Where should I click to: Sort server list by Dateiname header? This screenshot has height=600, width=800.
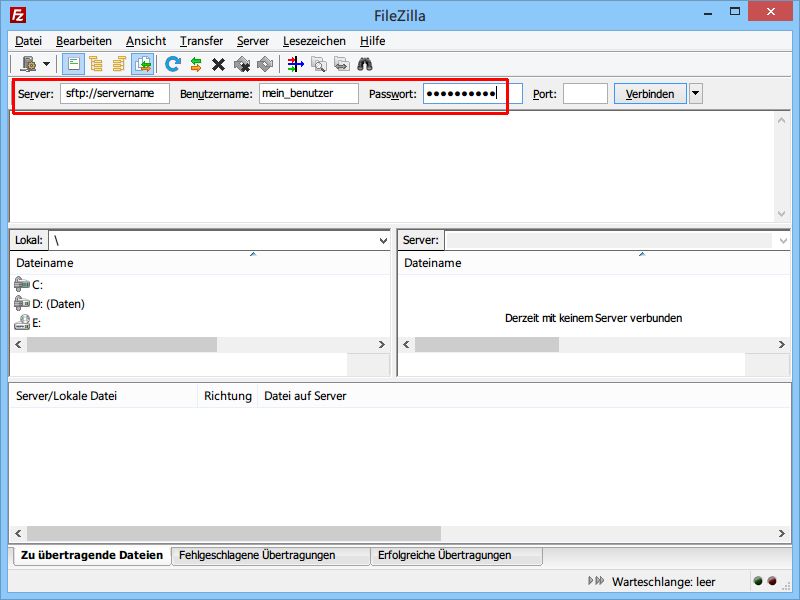pos(433,263)
